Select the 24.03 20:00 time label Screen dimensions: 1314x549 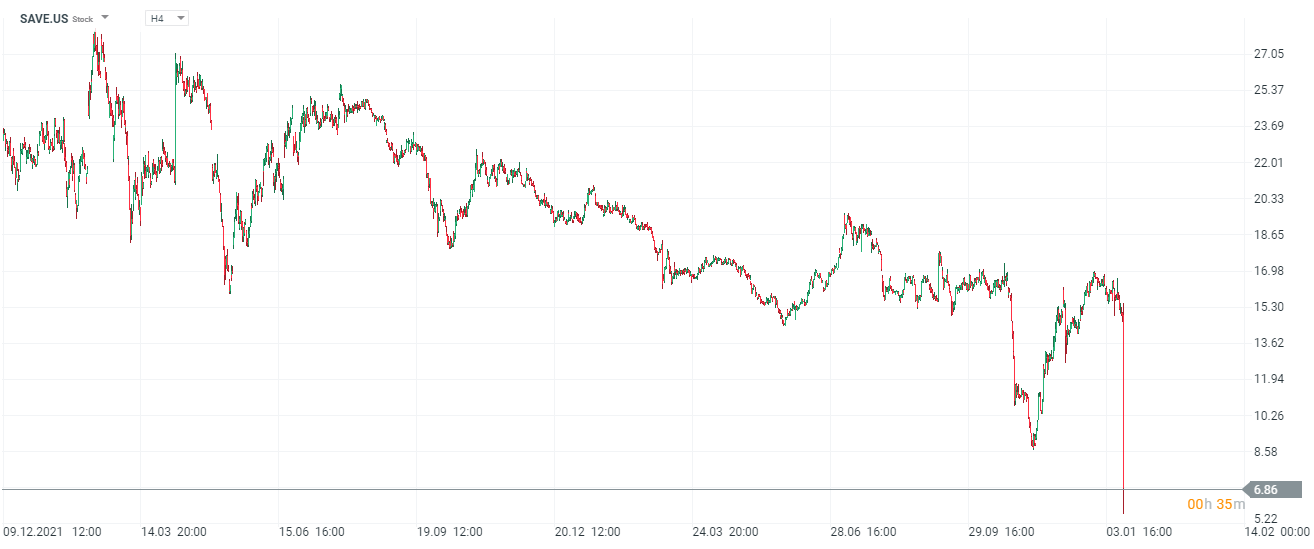725,531
